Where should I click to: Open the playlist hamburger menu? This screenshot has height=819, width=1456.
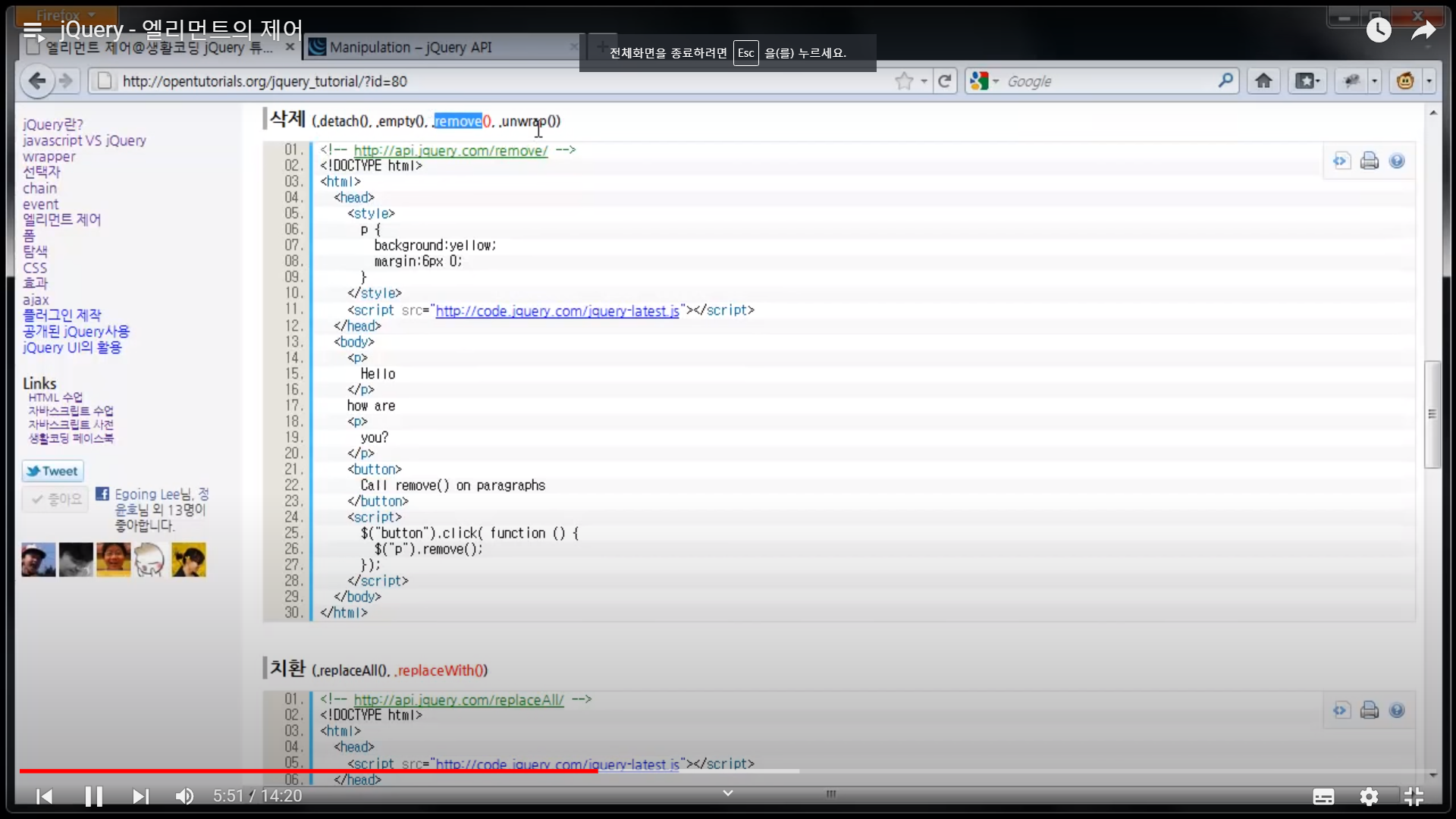[33, 30]
